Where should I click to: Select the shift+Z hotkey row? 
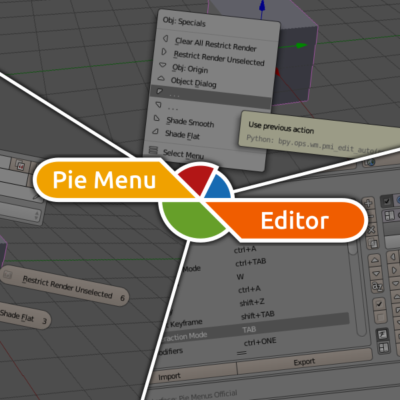252,303
